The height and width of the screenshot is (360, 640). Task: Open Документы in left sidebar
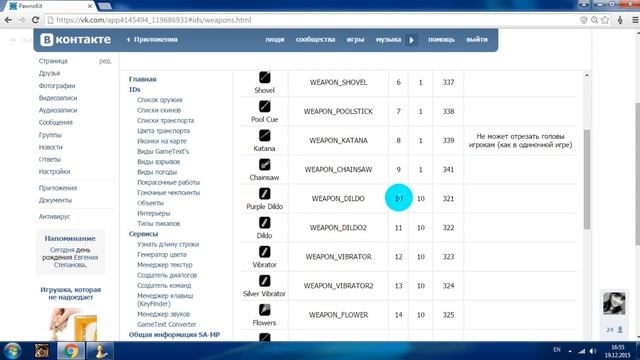click(55, 200)
